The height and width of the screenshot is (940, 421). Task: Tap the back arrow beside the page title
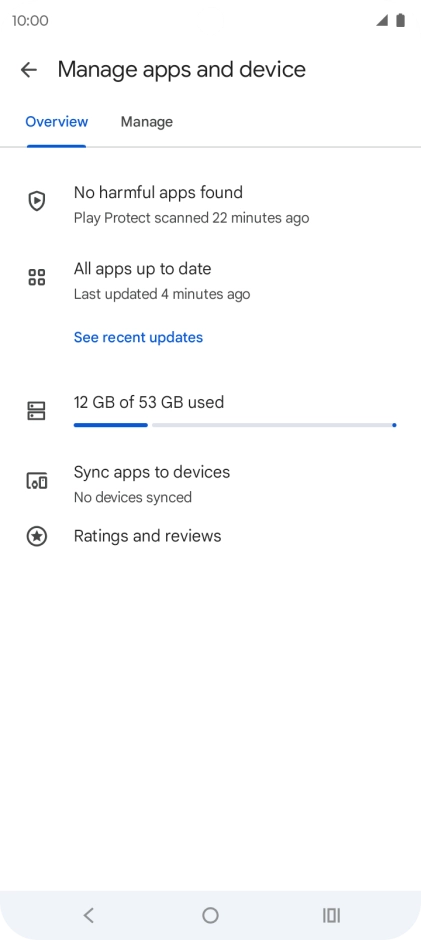29,70
